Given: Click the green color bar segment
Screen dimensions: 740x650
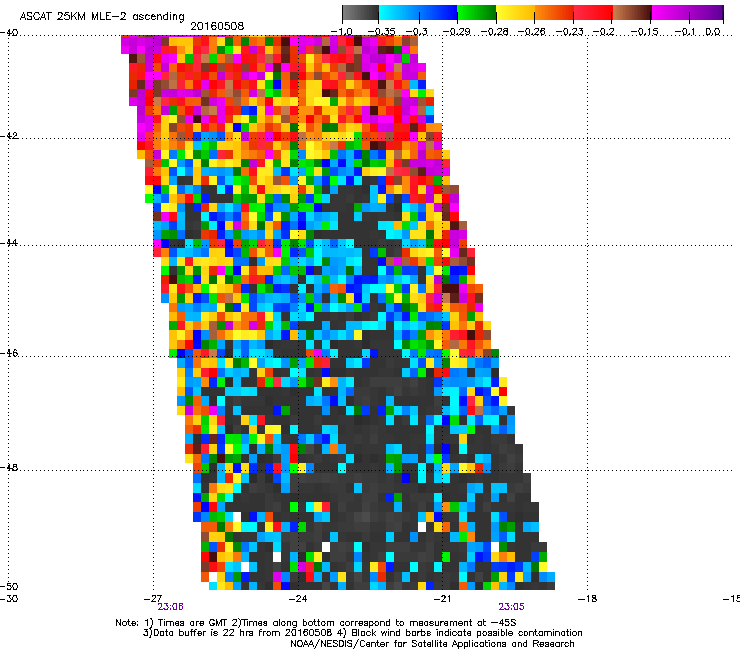Looking at the screenshot, I should click(477, 13).
